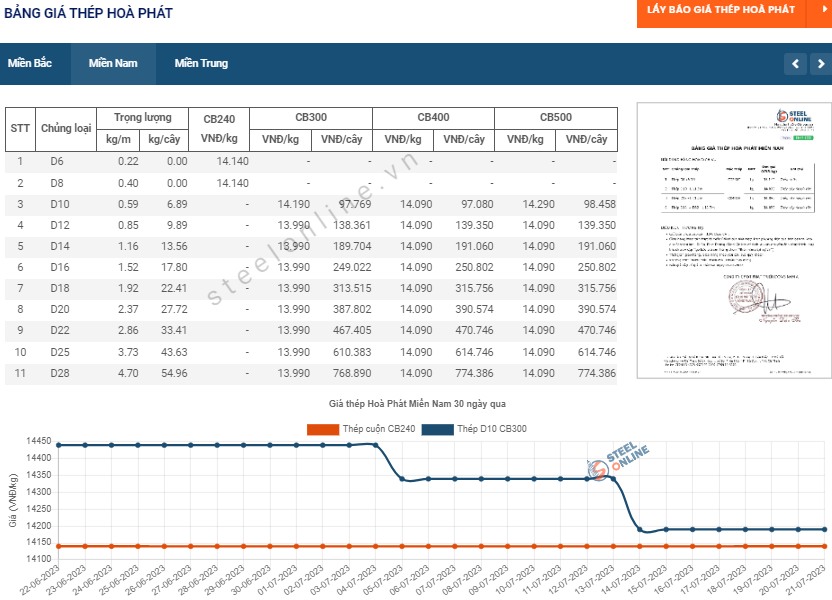This screenshot has height=600, width=832.
Task: Select the D16 row label
Action: coord(59,267)
